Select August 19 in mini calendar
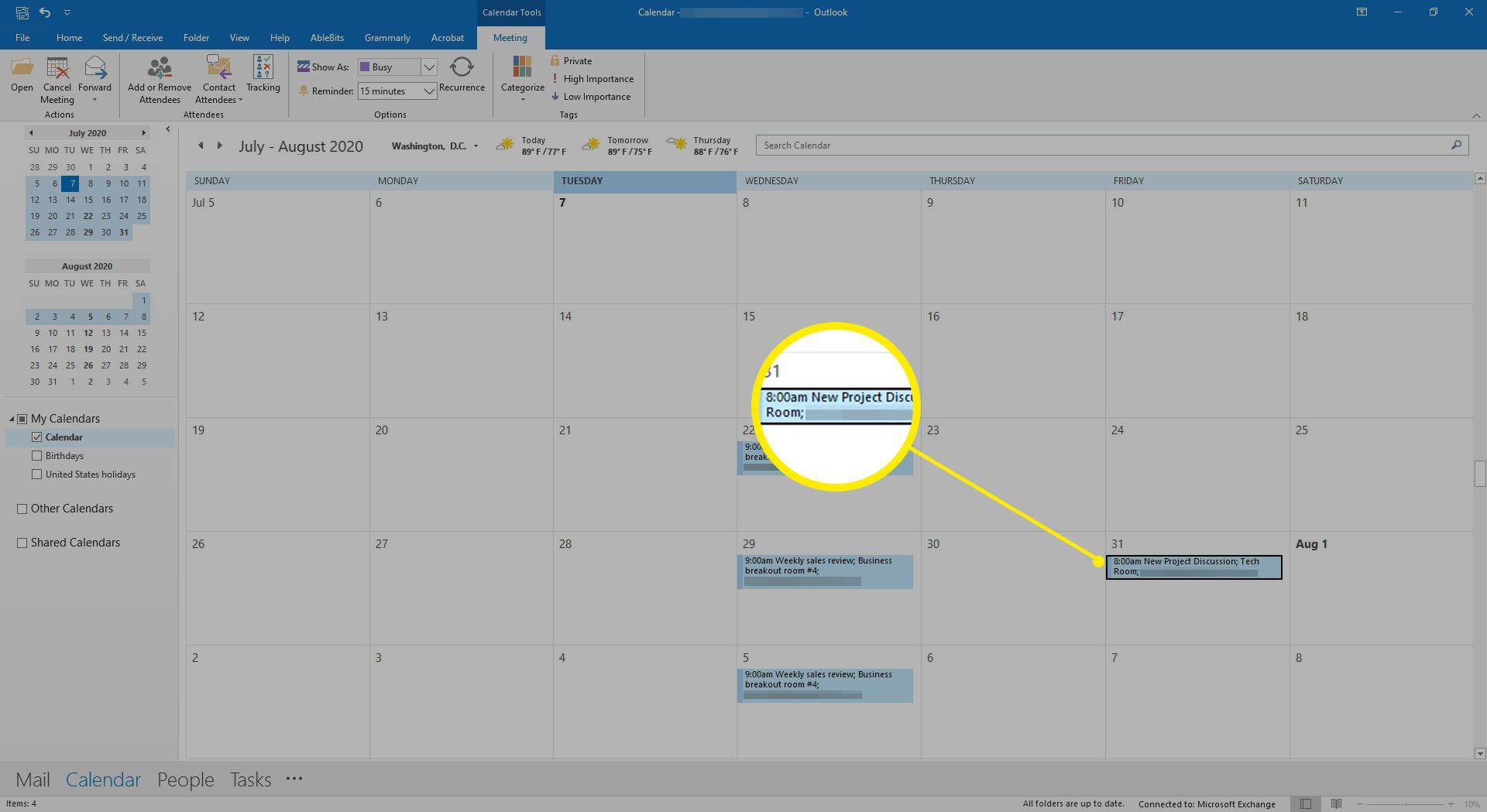This screenshot has width=1487, height=812. 88,349
